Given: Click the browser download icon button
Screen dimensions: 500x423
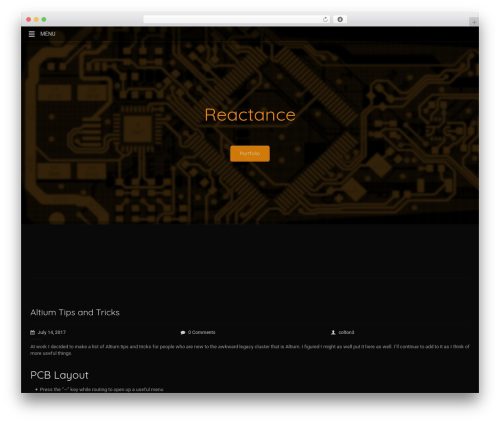Looking at the screenshot, I should coord(340,19).
